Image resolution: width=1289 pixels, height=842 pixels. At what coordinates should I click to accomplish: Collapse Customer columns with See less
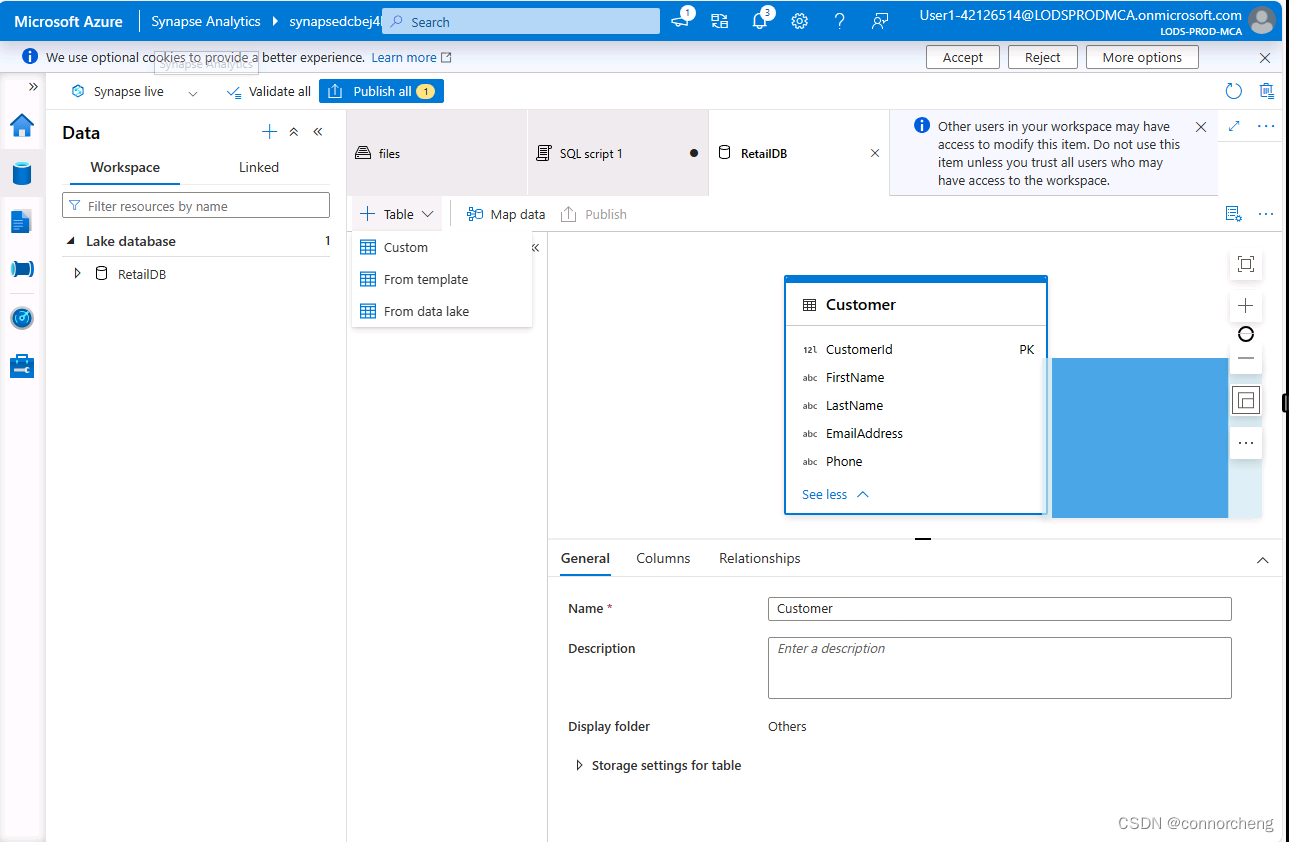point(835,494)
